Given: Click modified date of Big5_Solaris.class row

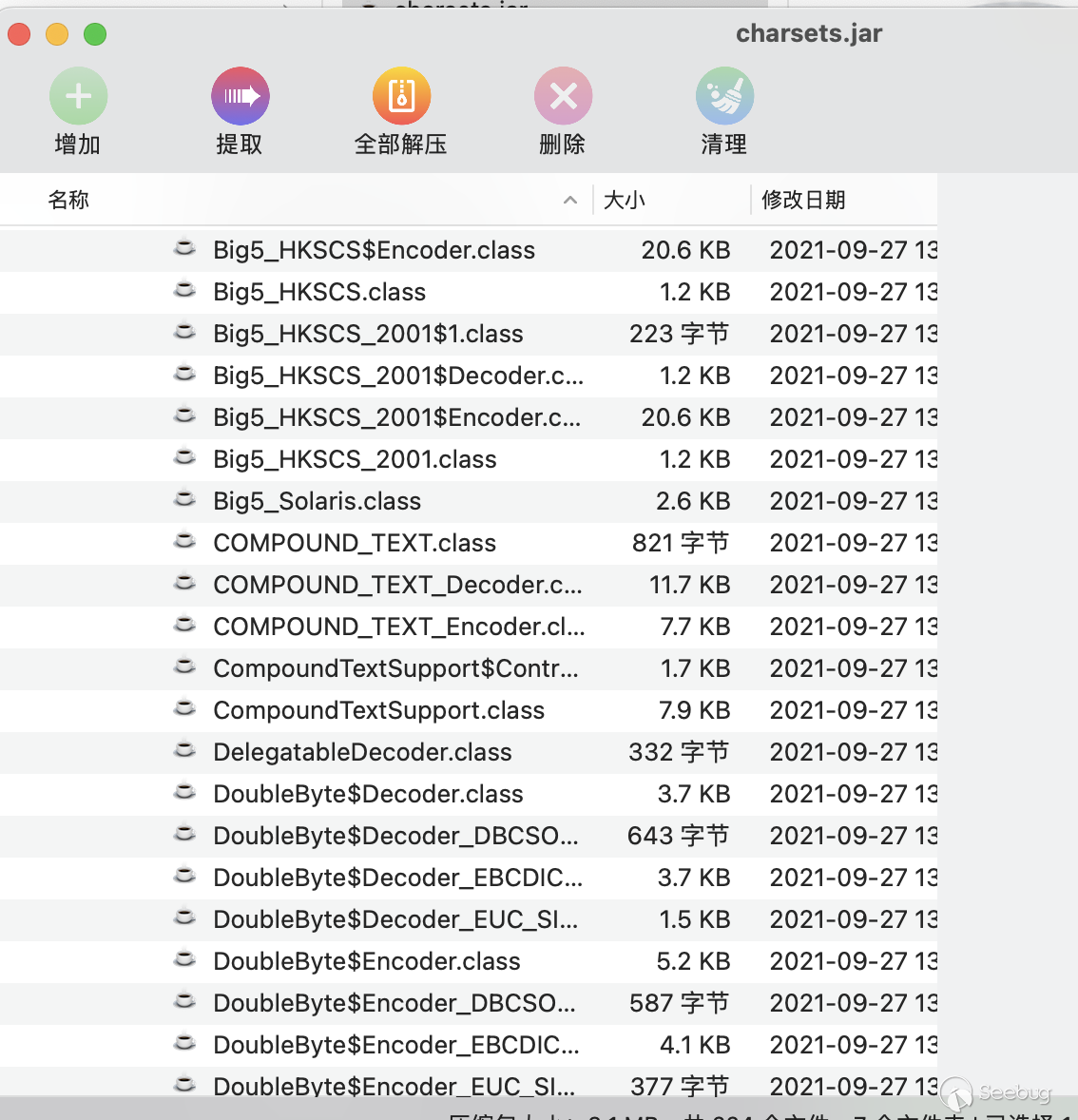Looking at the screenshot, I should tap(854, 501).
